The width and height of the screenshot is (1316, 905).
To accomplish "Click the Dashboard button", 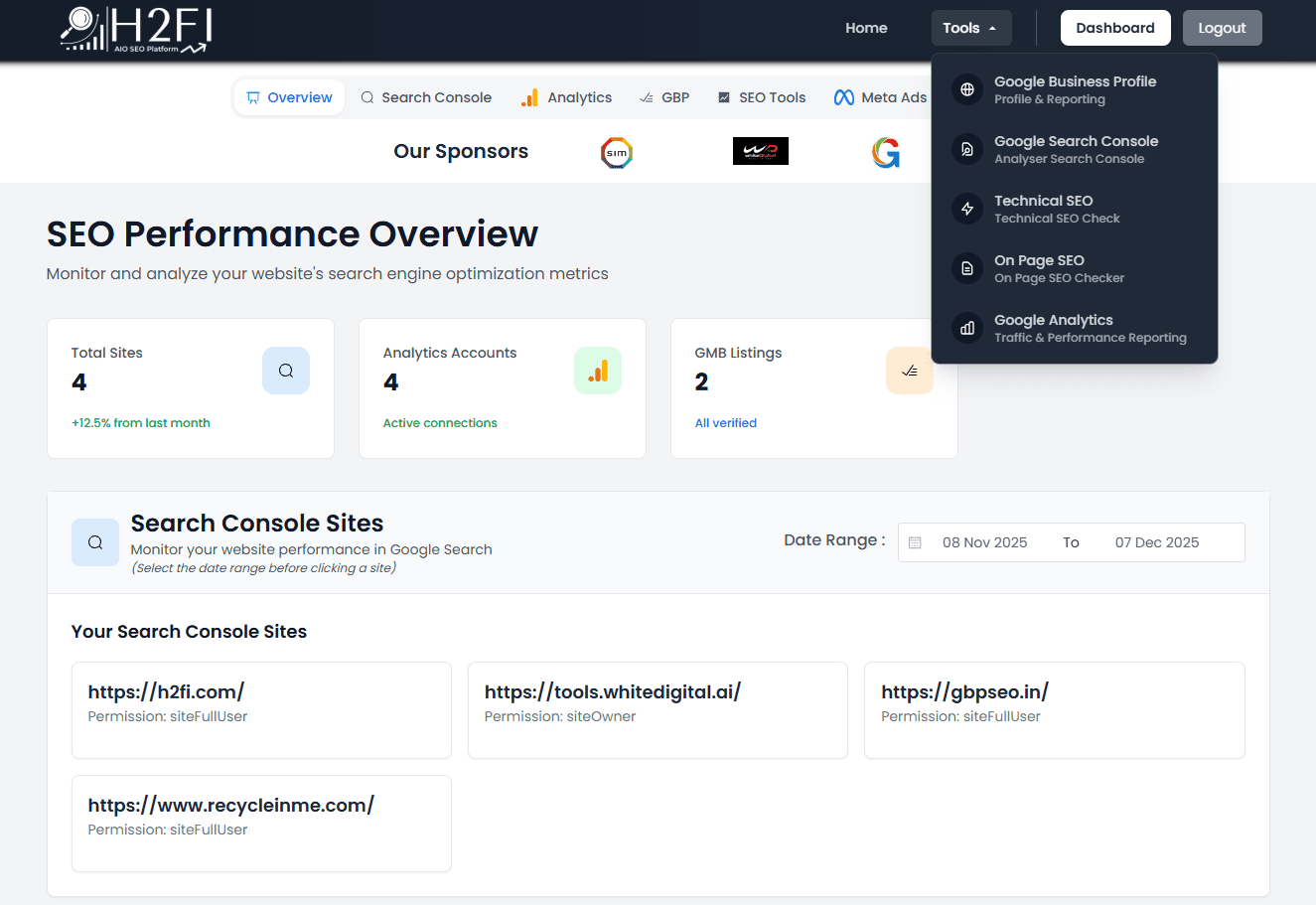I will tap(1114, 28).
